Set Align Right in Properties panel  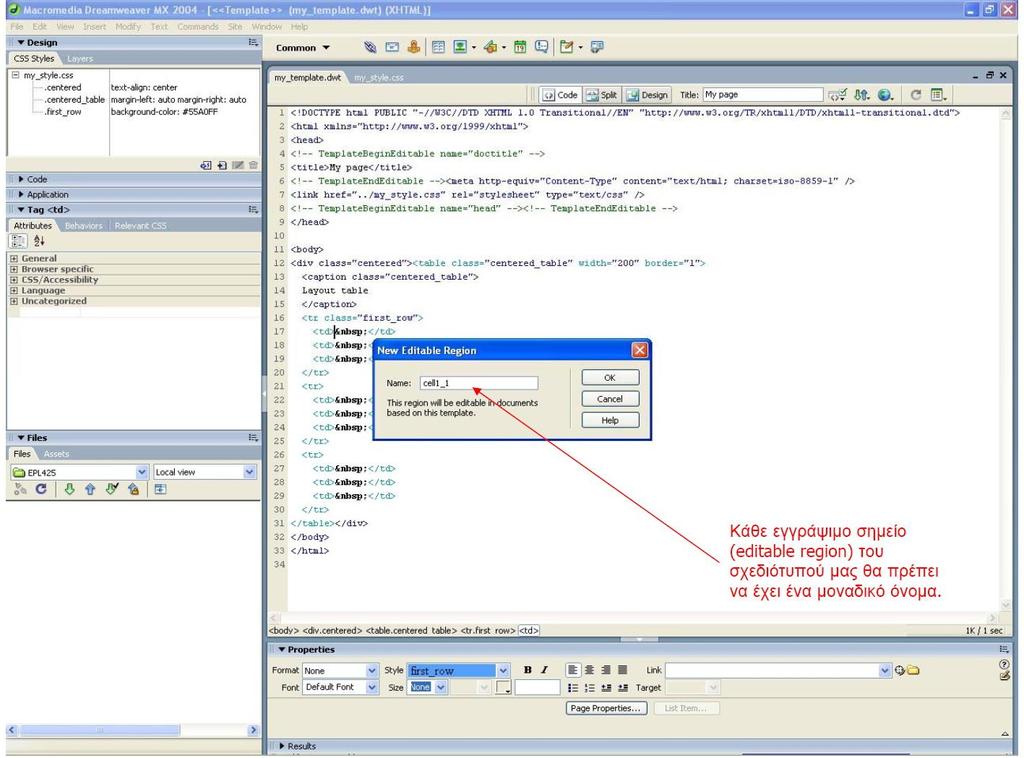coord(605,670)
